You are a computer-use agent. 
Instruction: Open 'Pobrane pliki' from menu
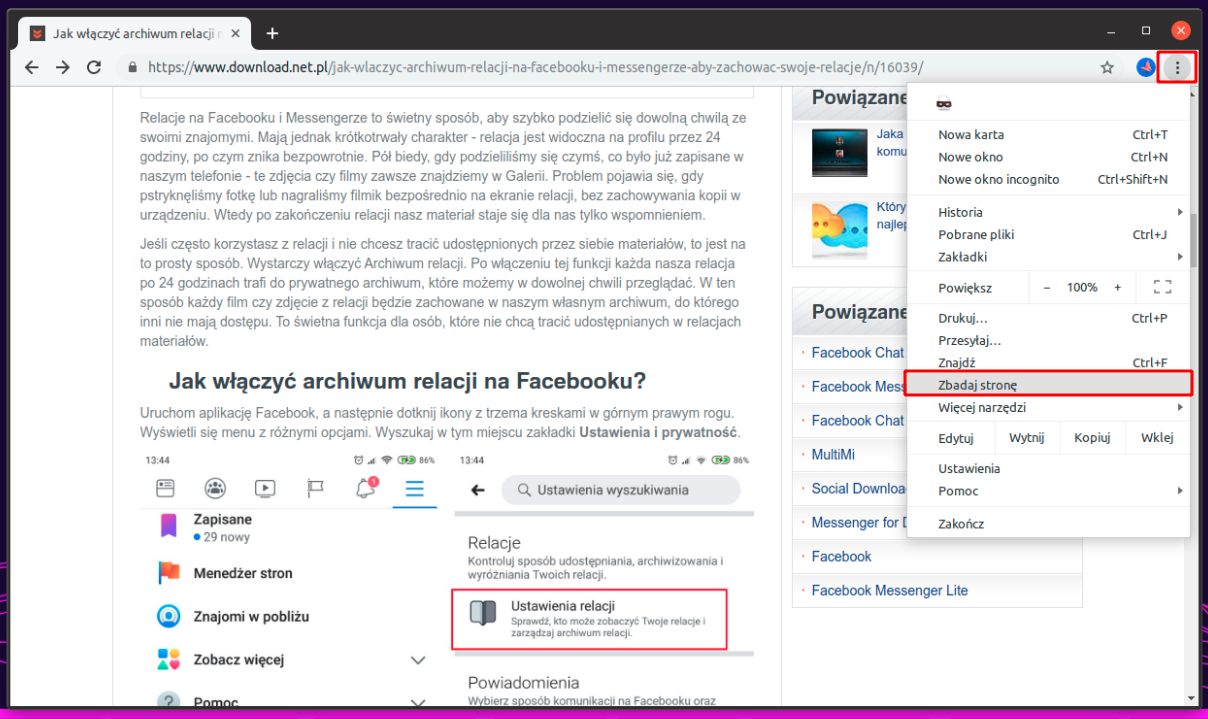[1048, 234]
